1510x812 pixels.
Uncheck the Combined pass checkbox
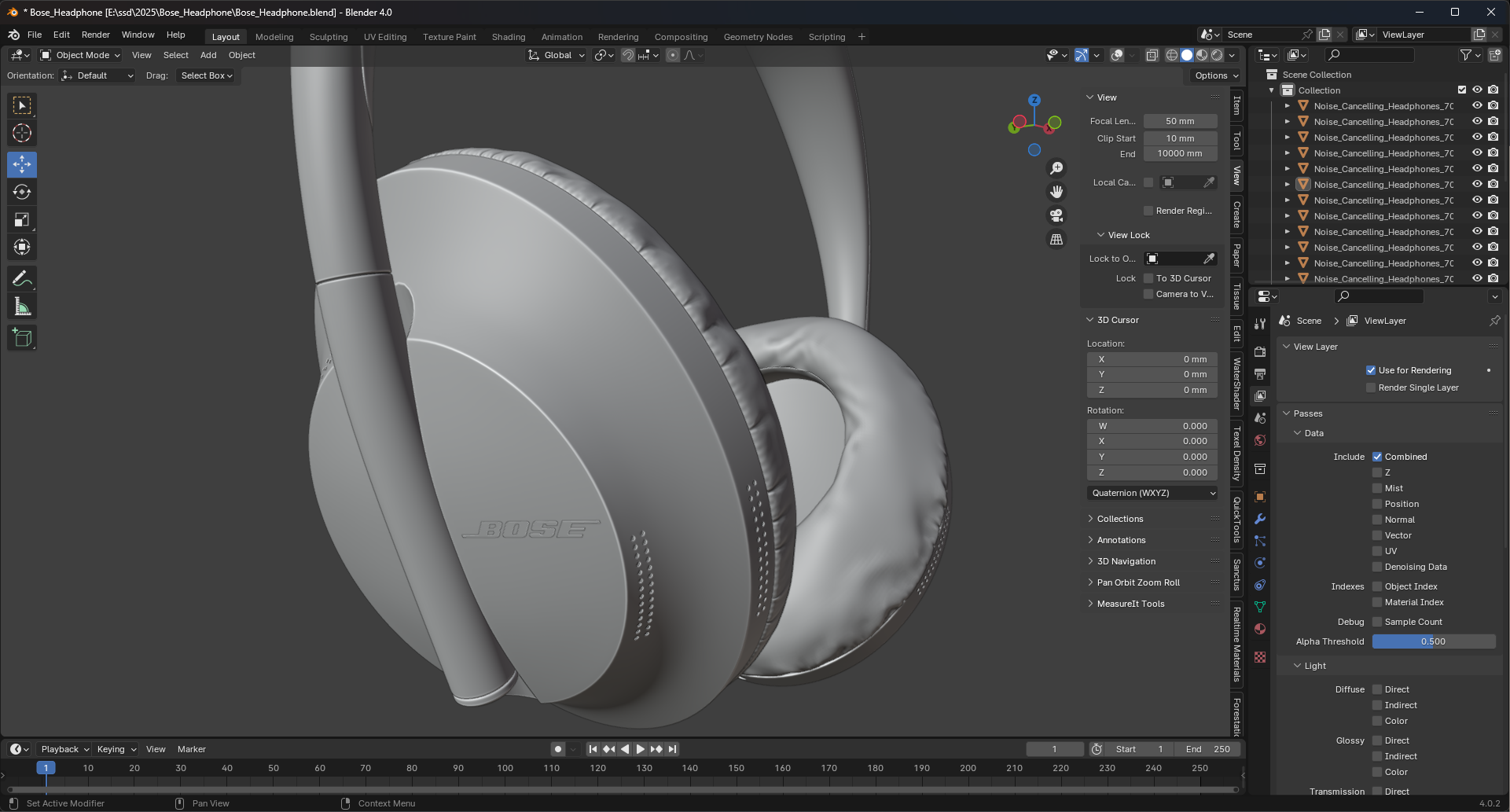(x=1377, y=457)
